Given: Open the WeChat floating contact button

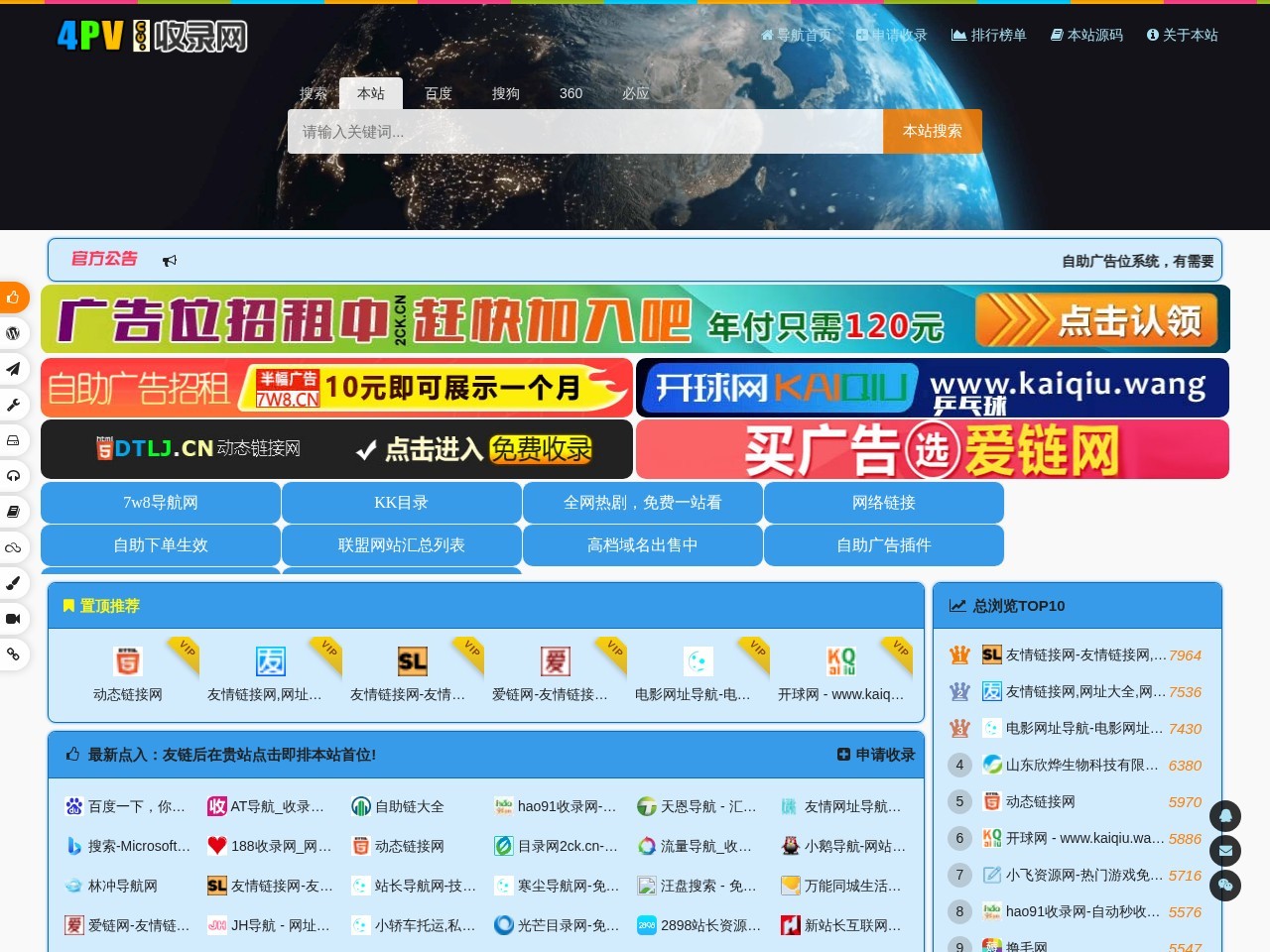Looking at the screenshot, I should (1225, 886).
